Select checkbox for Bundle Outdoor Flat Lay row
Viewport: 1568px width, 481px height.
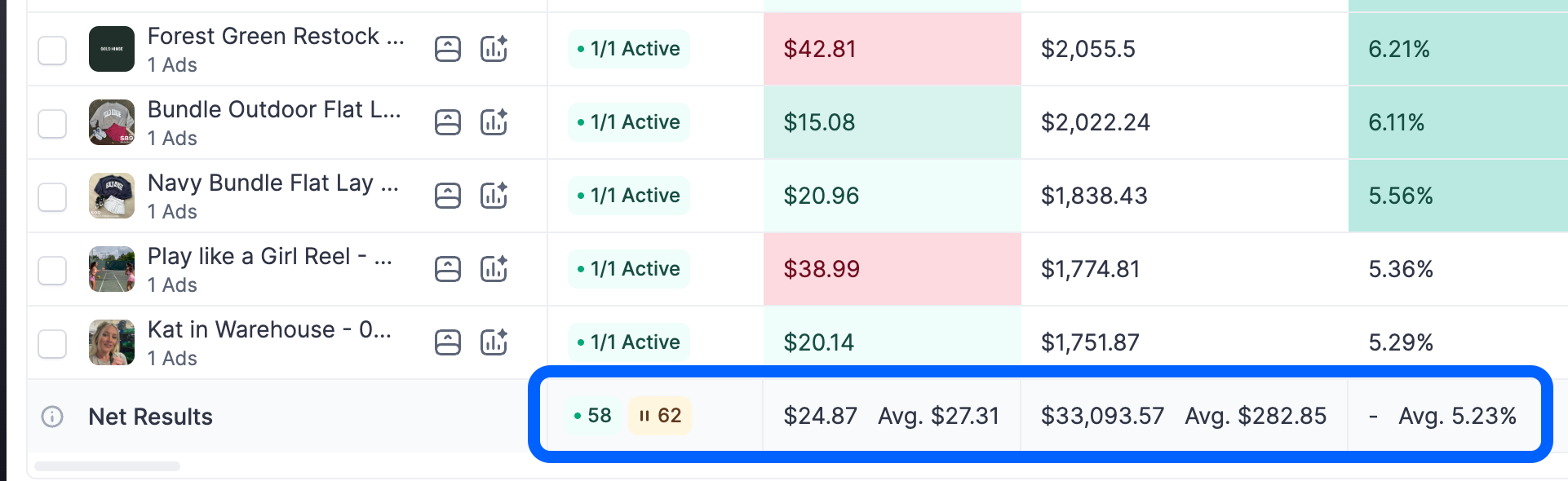point(52,123)
